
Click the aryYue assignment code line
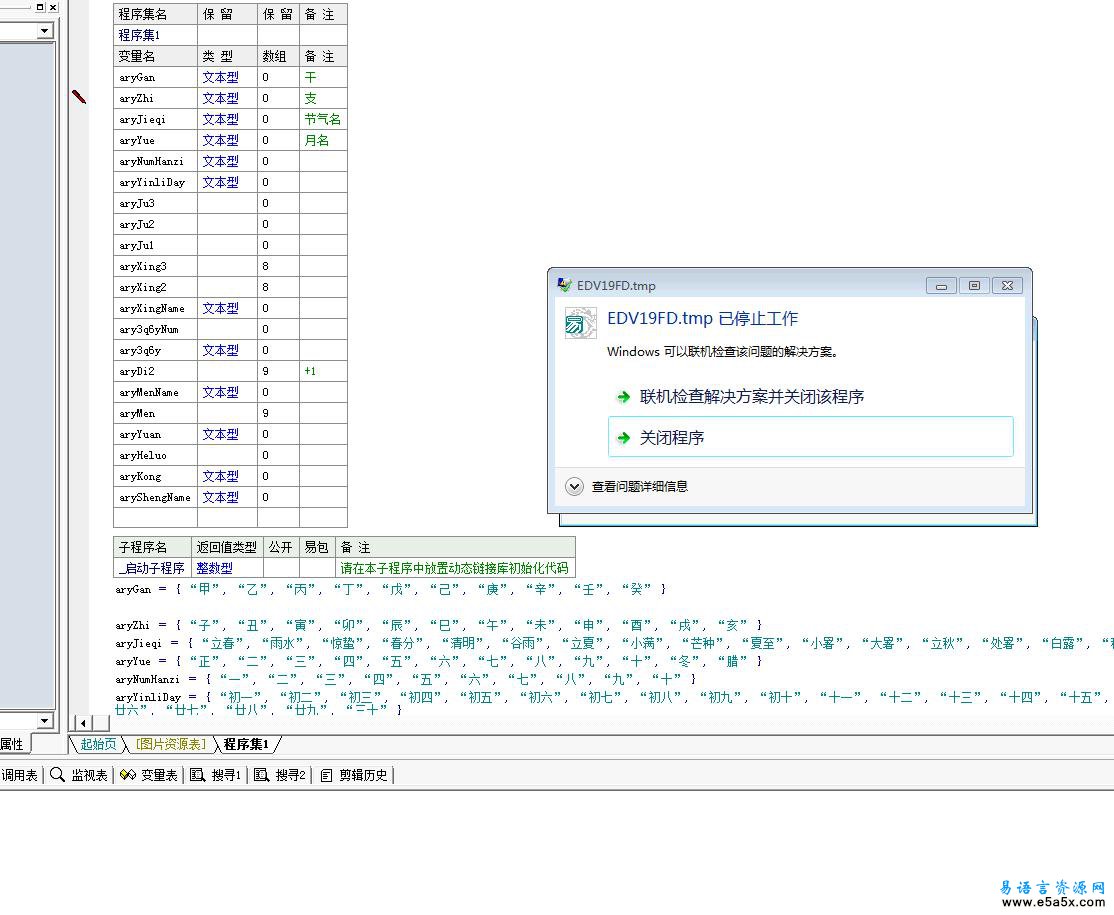click(439, 661)
